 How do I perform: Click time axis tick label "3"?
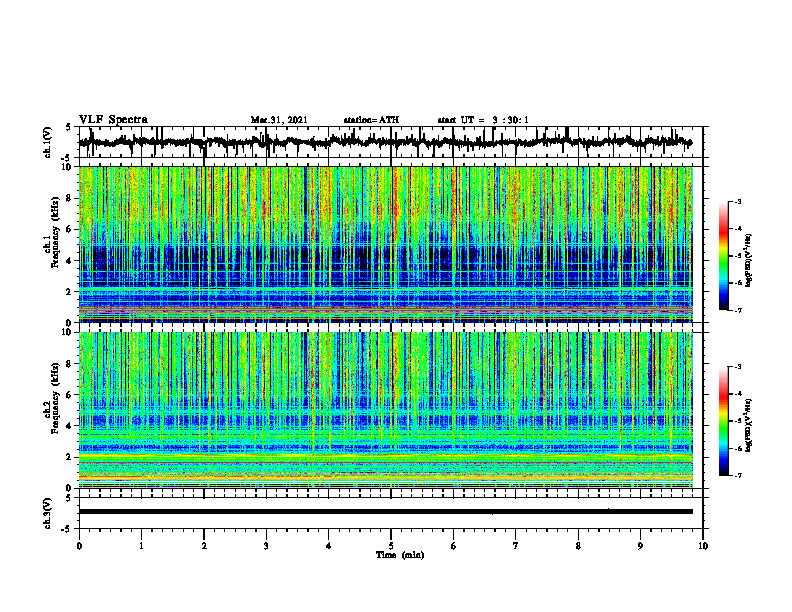(266, 546)
